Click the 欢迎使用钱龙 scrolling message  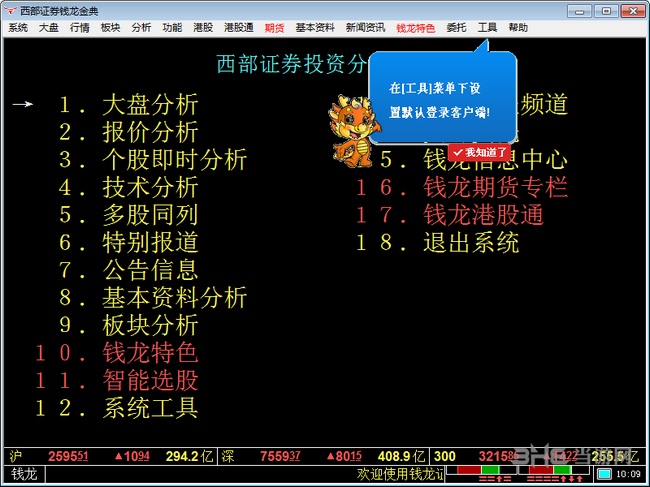(400, 474)
